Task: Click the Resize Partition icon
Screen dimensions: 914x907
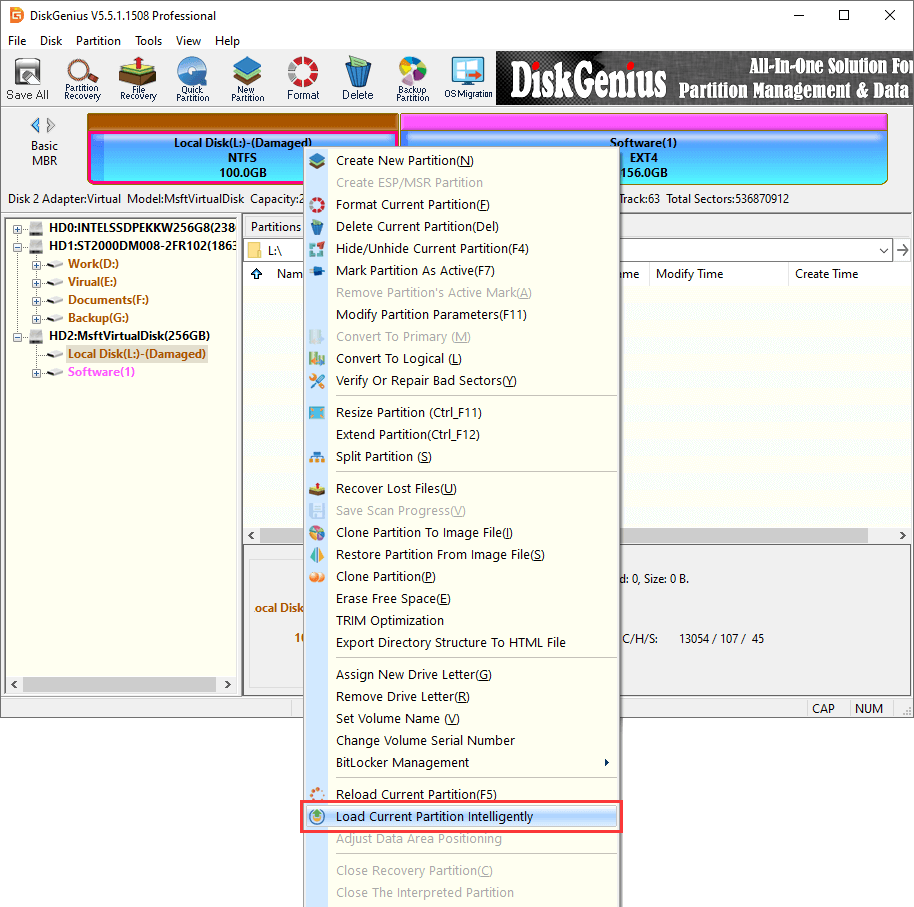Action: point(317,413)
